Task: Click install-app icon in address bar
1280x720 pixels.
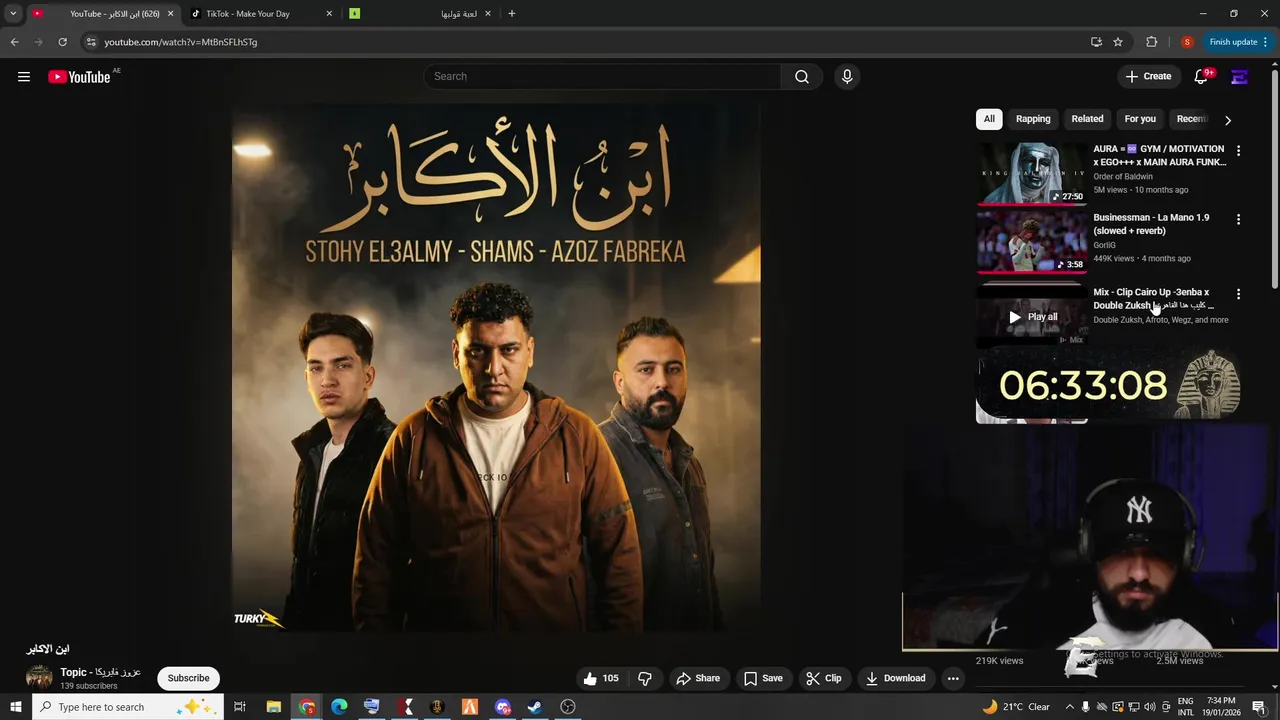Action: click(1096, 42)
